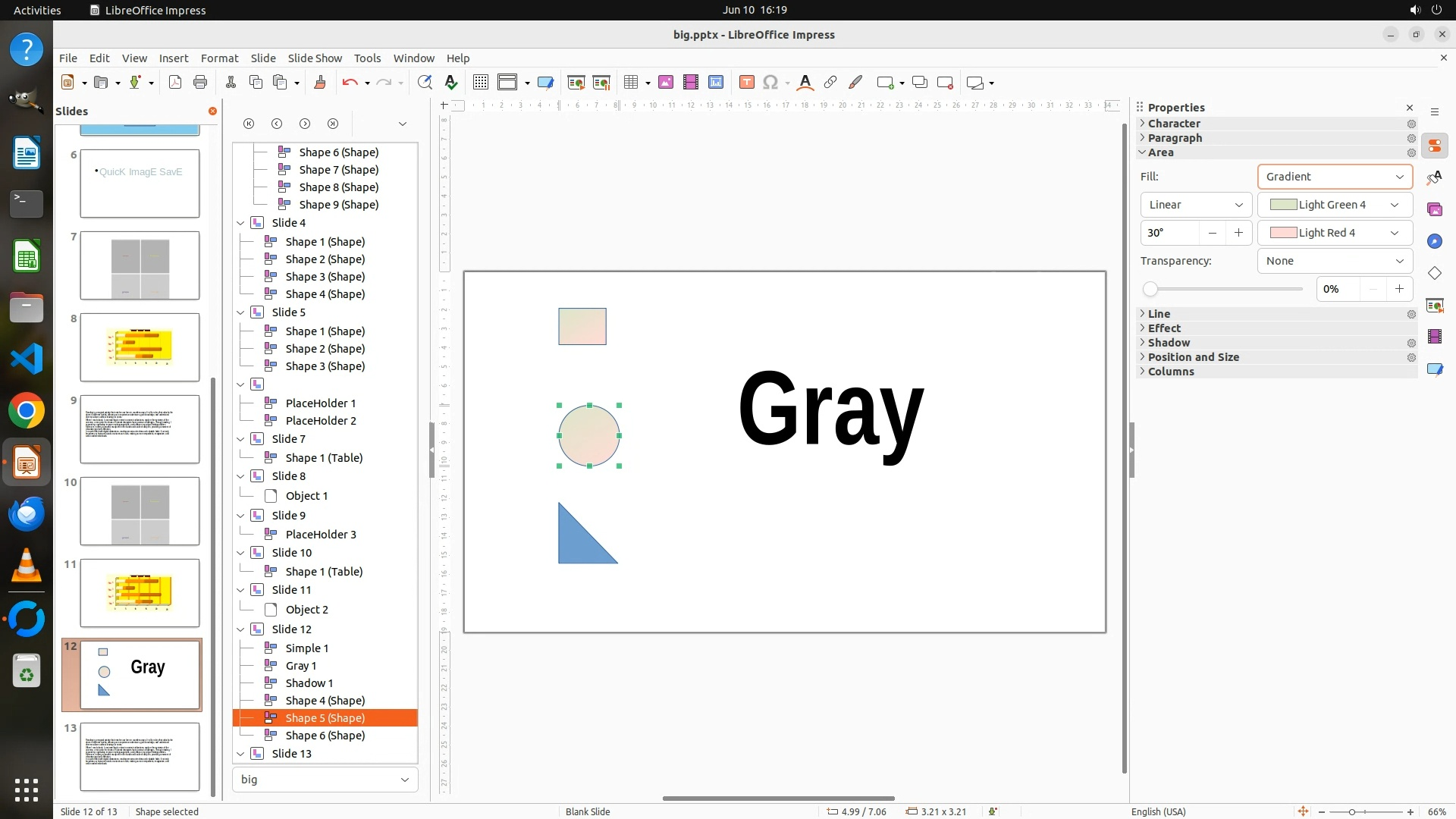The width and height of the screenshot is (1456, 819).
Task: Open the Gallery sidebar deck icon
Action: point(1434,209)
